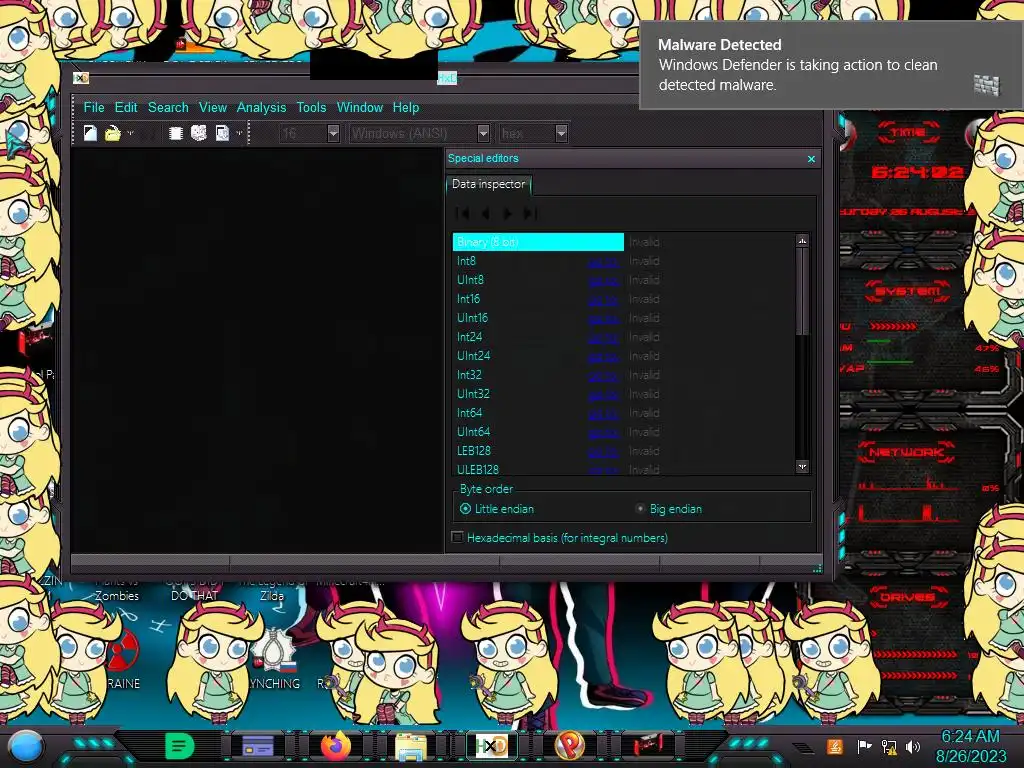Open the Window menu
This screenshot has width=1024, height=768.
click(359, 107)
